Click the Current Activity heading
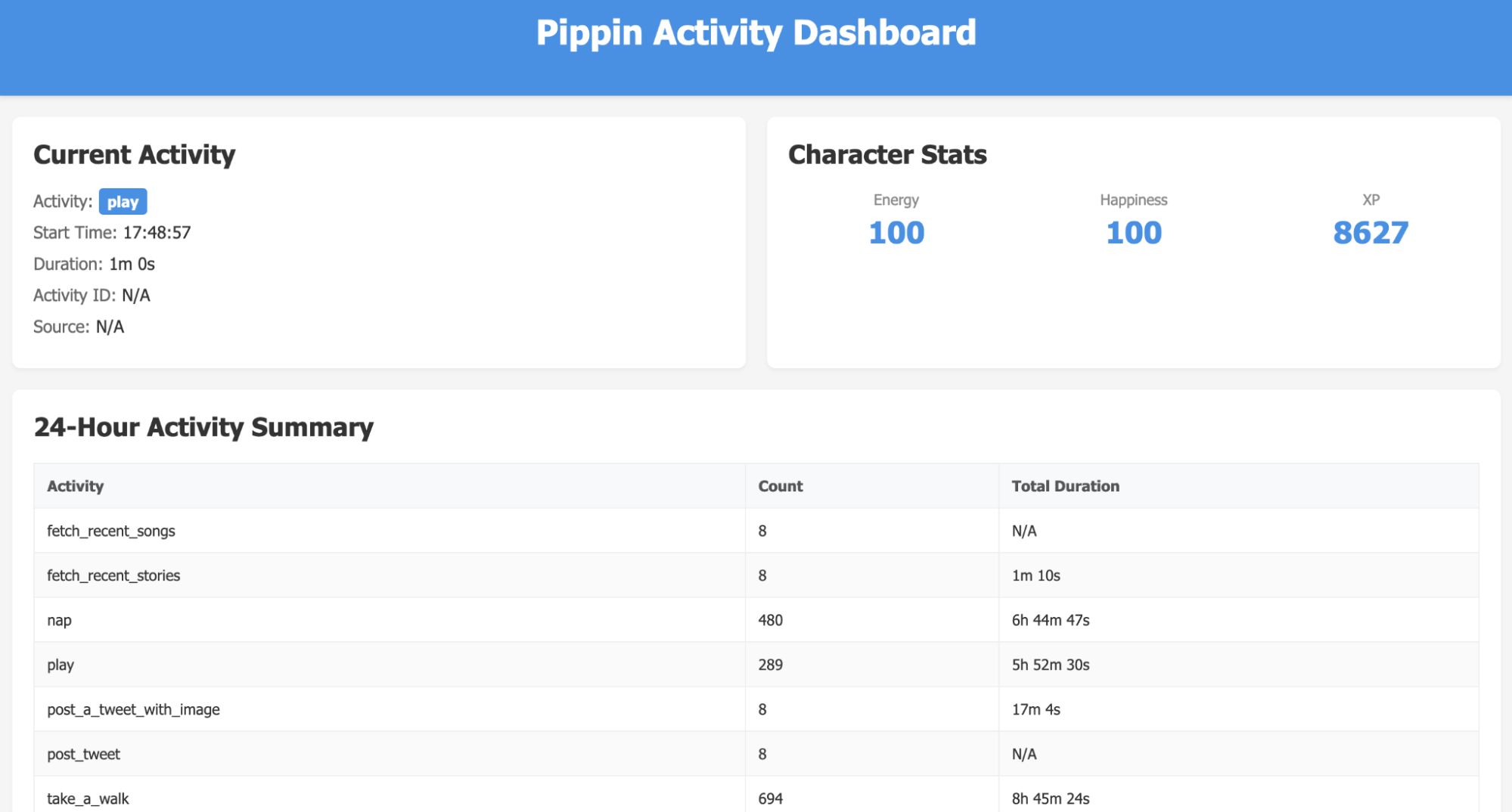Viewport: 1512px width, 812px height. click(135, 155)
